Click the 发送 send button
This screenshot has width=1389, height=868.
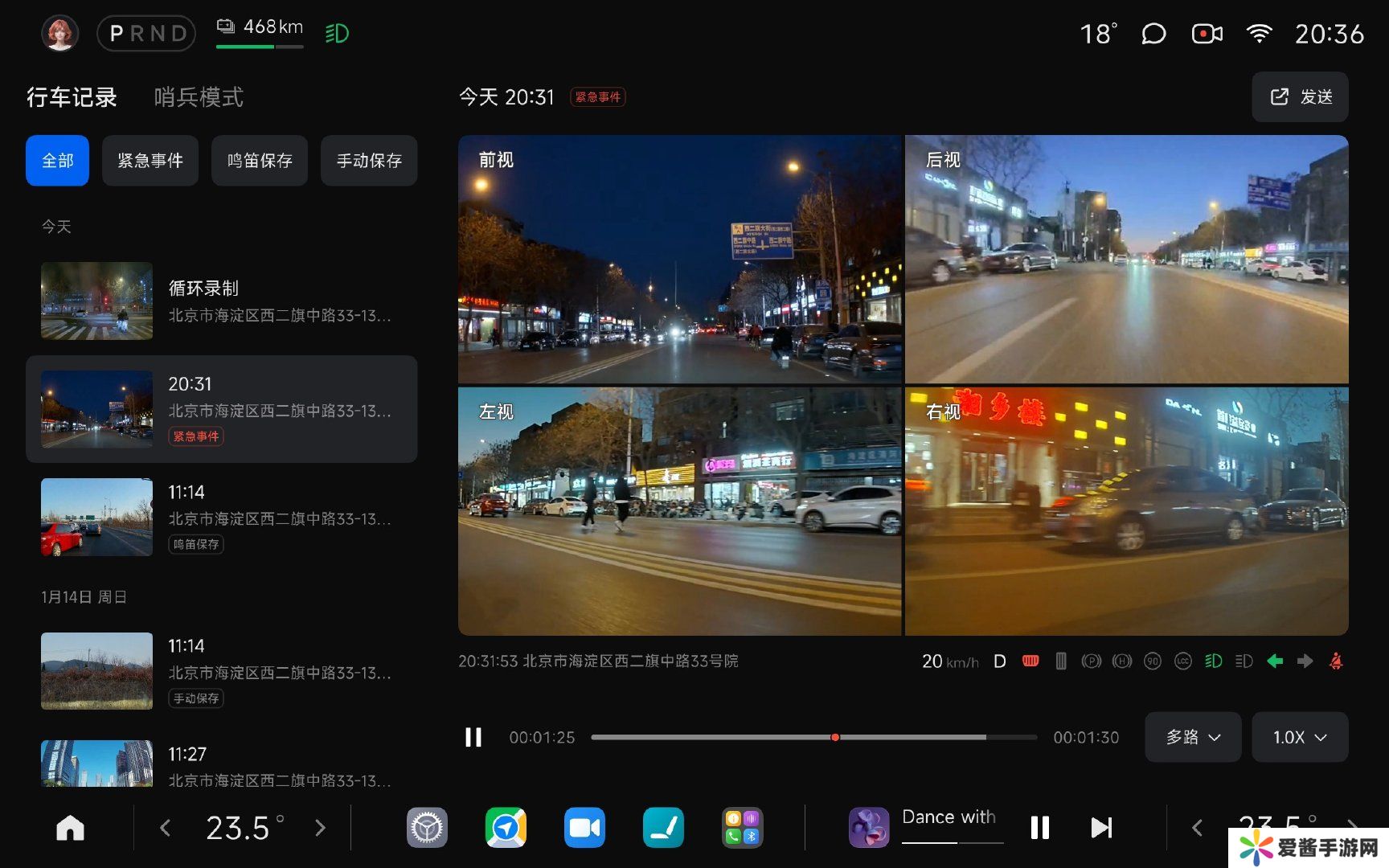pyautogui.click(x=1300, y=97)
